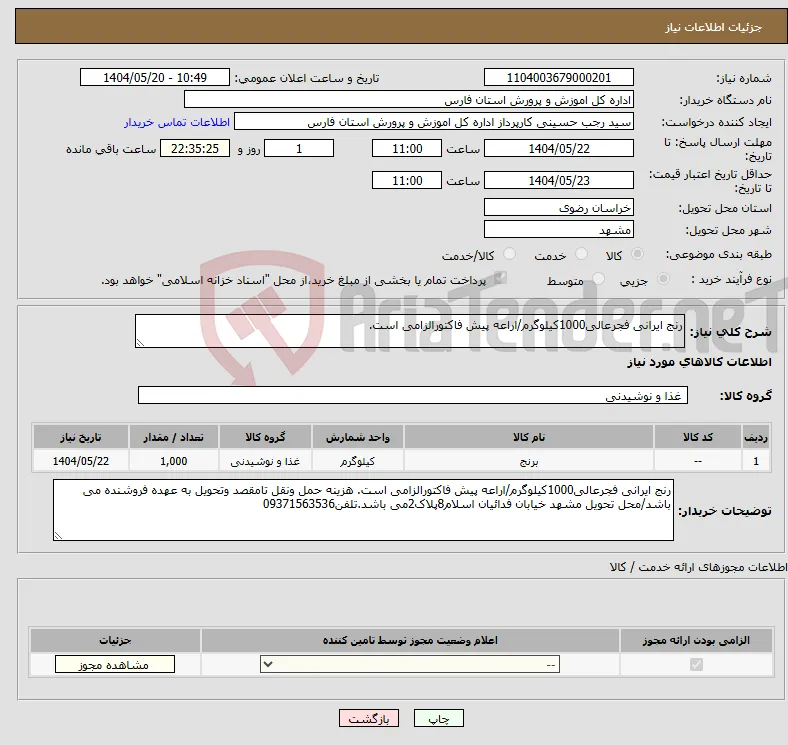This screenshot has height=745, width=788.
Task: Click the delivery province field خراسان رضوی
Action: coord(558,208)
